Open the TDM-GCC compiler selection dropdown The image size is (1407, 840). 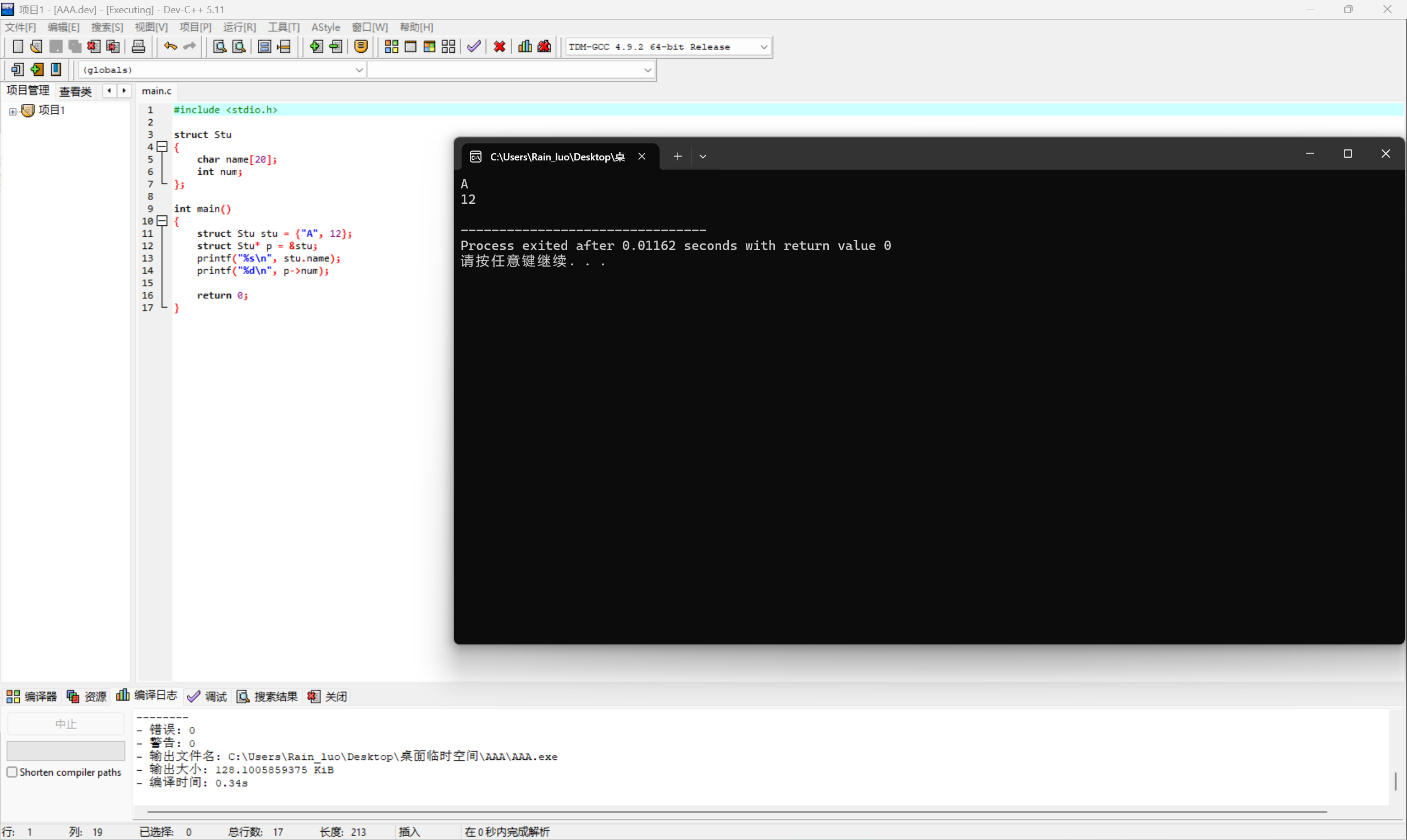point(763,47)
